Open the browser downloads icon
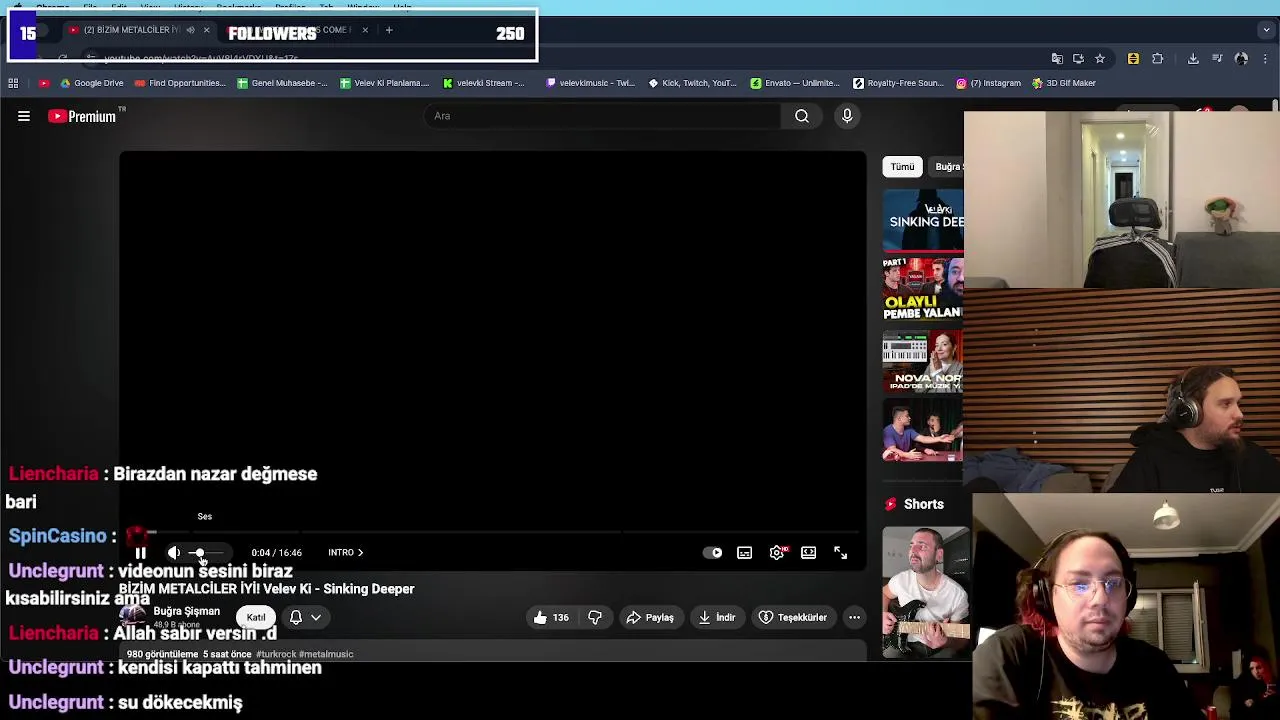The height and width of the screenshot is (720, 1280). 1193,59
